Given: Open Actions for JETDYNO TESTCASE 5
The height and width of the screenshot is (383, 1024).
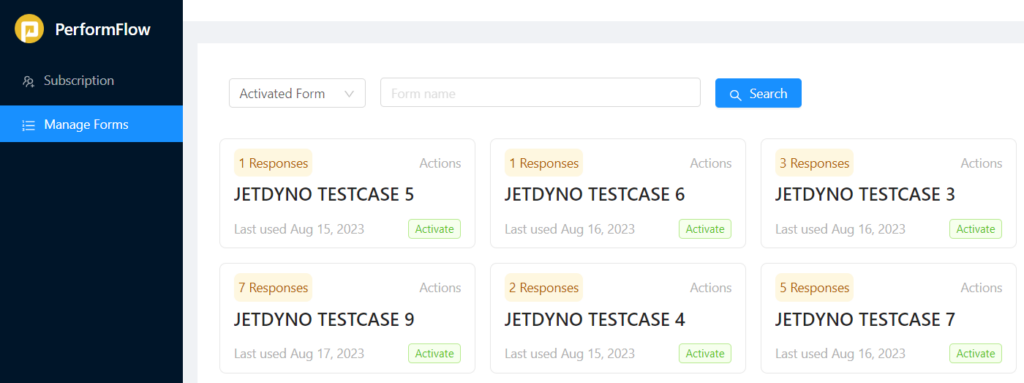Looking at the screenshot, I should coord(440,163).
